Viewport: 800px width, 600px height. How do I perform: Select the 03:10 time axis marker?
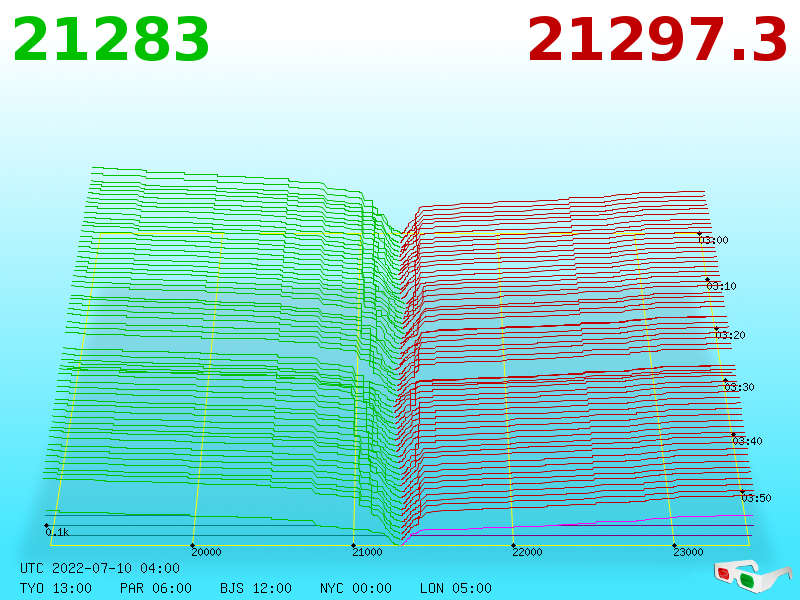[721, 286]
